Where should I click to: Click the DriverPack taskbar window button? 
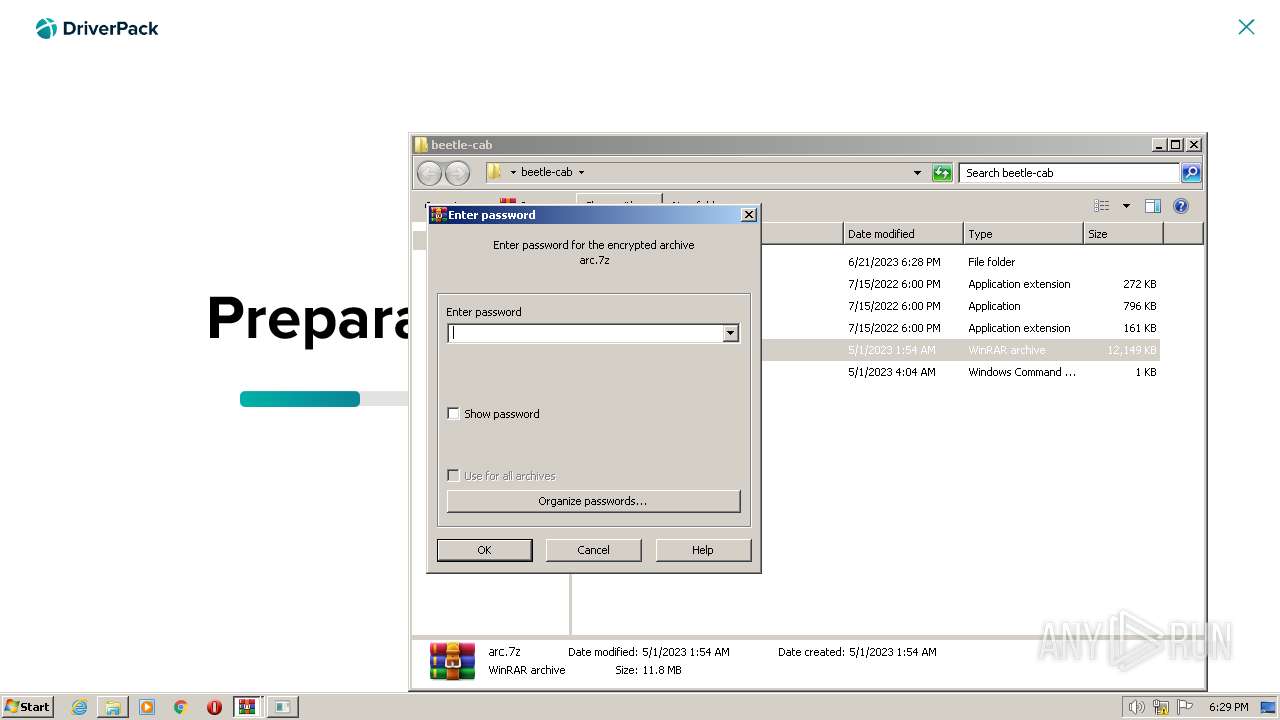(282, 707)
